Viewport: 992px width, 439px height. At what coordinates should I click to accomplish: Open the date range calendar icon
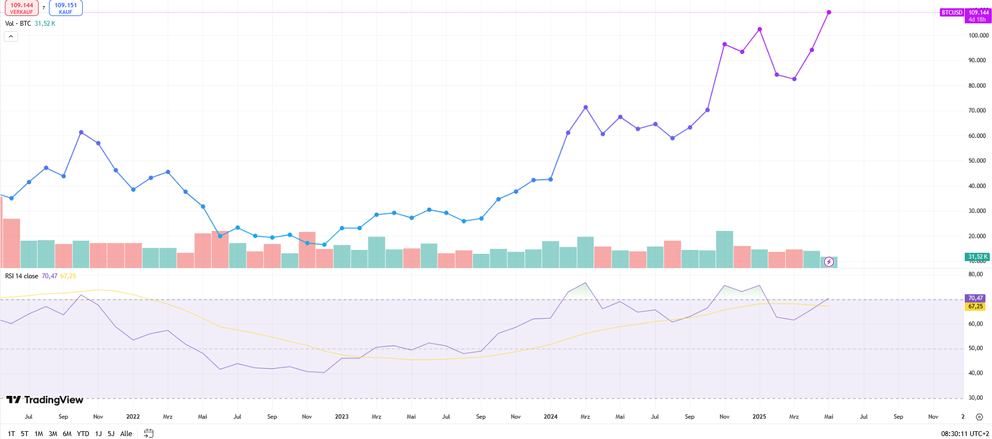149,433
